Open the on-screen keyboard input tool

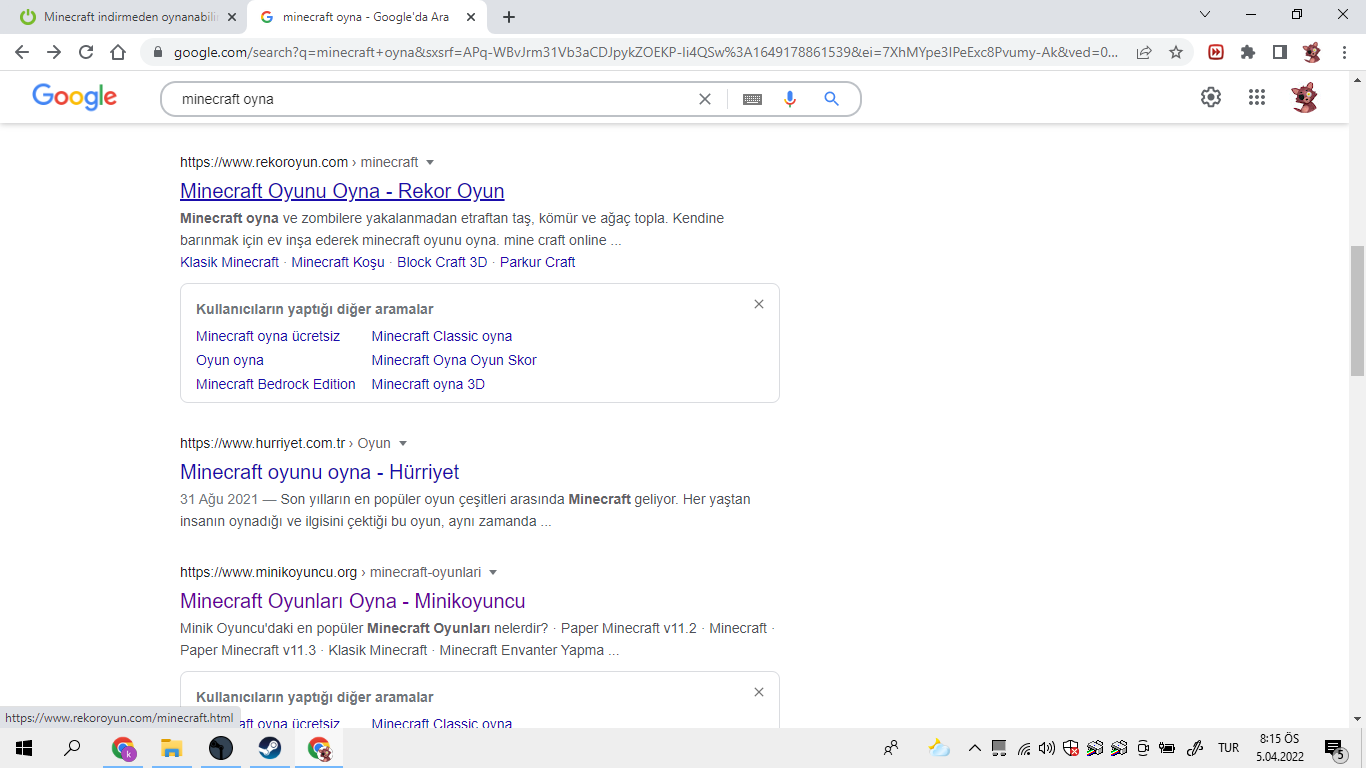pos(752,99)
